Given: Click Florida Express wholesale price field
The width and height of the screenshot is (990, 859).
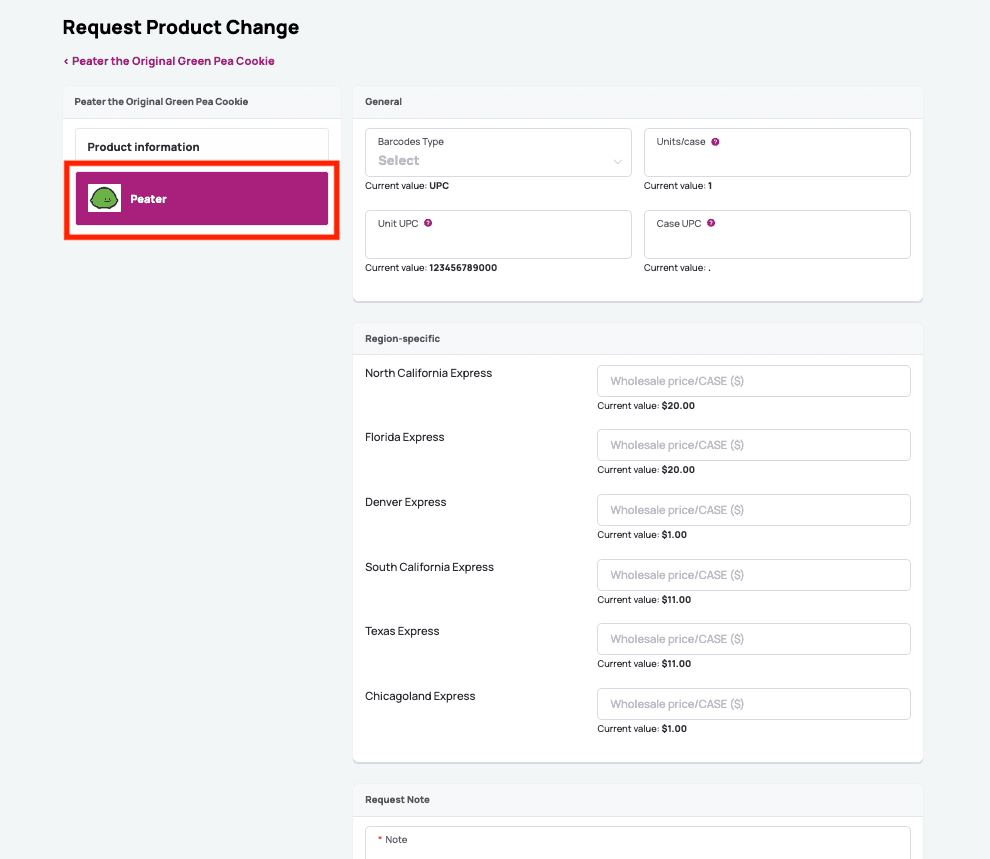Looking at the screenshot, I should [x=753, y=445].
